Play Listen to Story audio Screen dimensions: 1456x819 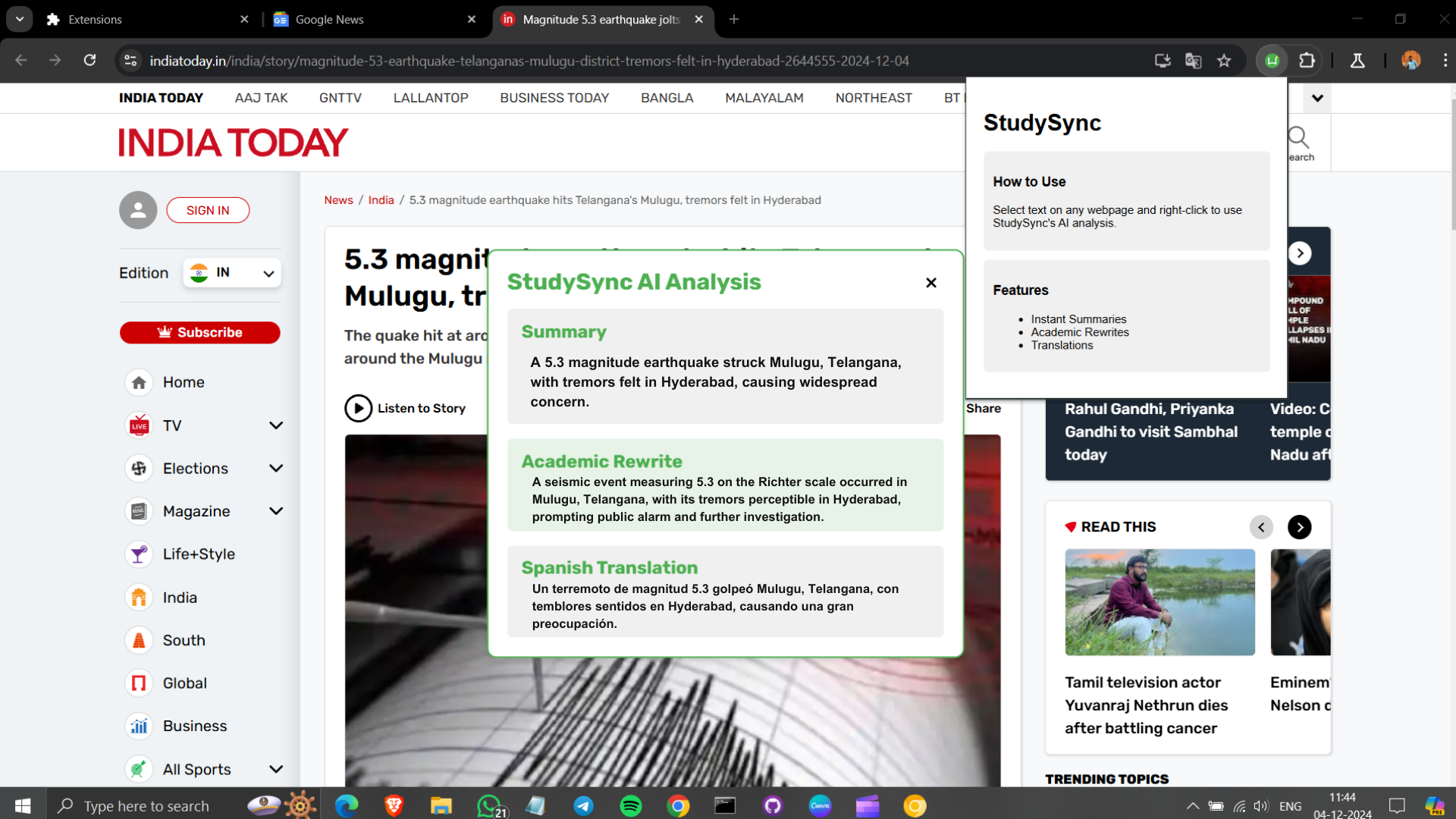pos(359,408)
